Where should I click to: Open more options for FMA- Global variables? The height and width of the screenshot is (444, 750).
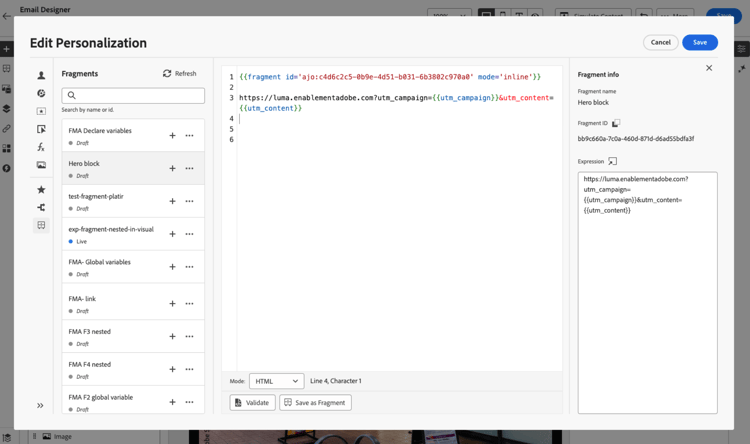[x=189, y=267]
